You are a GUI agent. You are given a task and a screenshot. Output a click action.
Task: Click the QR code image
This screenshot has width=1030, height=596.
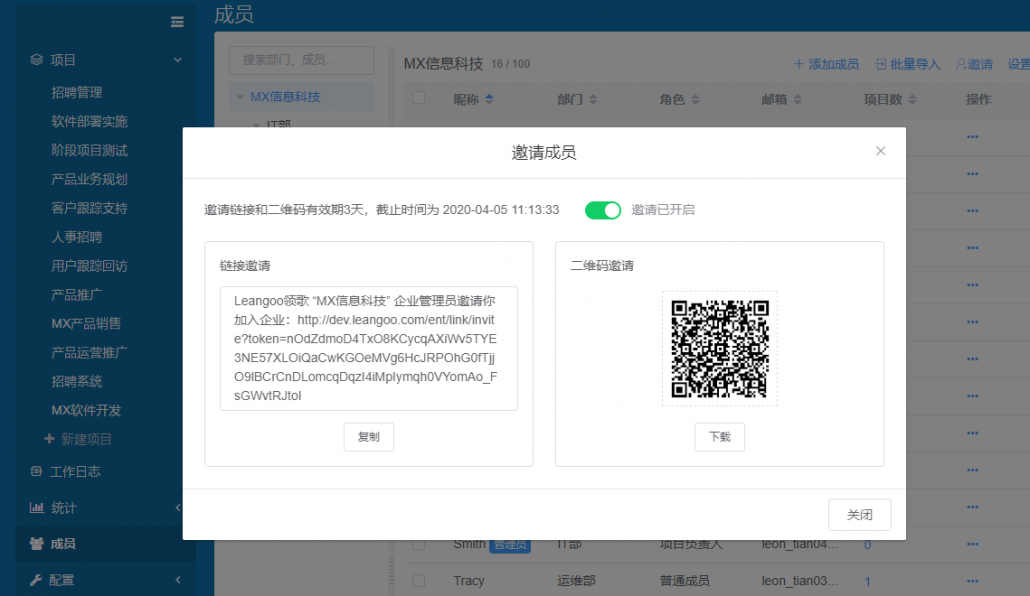click(x=719, y=349)
